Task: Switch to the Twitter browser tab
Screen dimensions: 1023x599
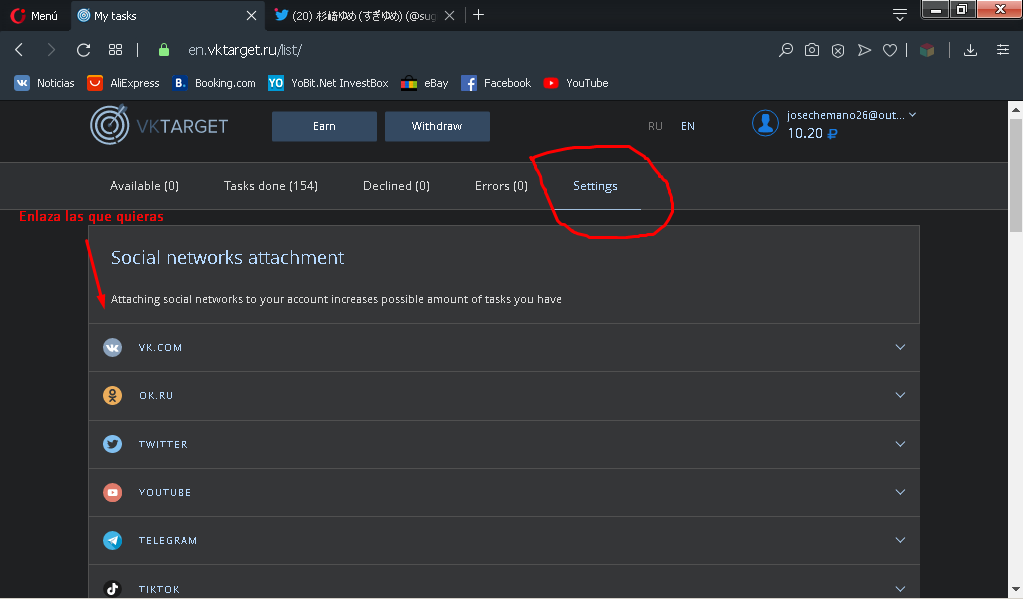Action: point(364,16)
